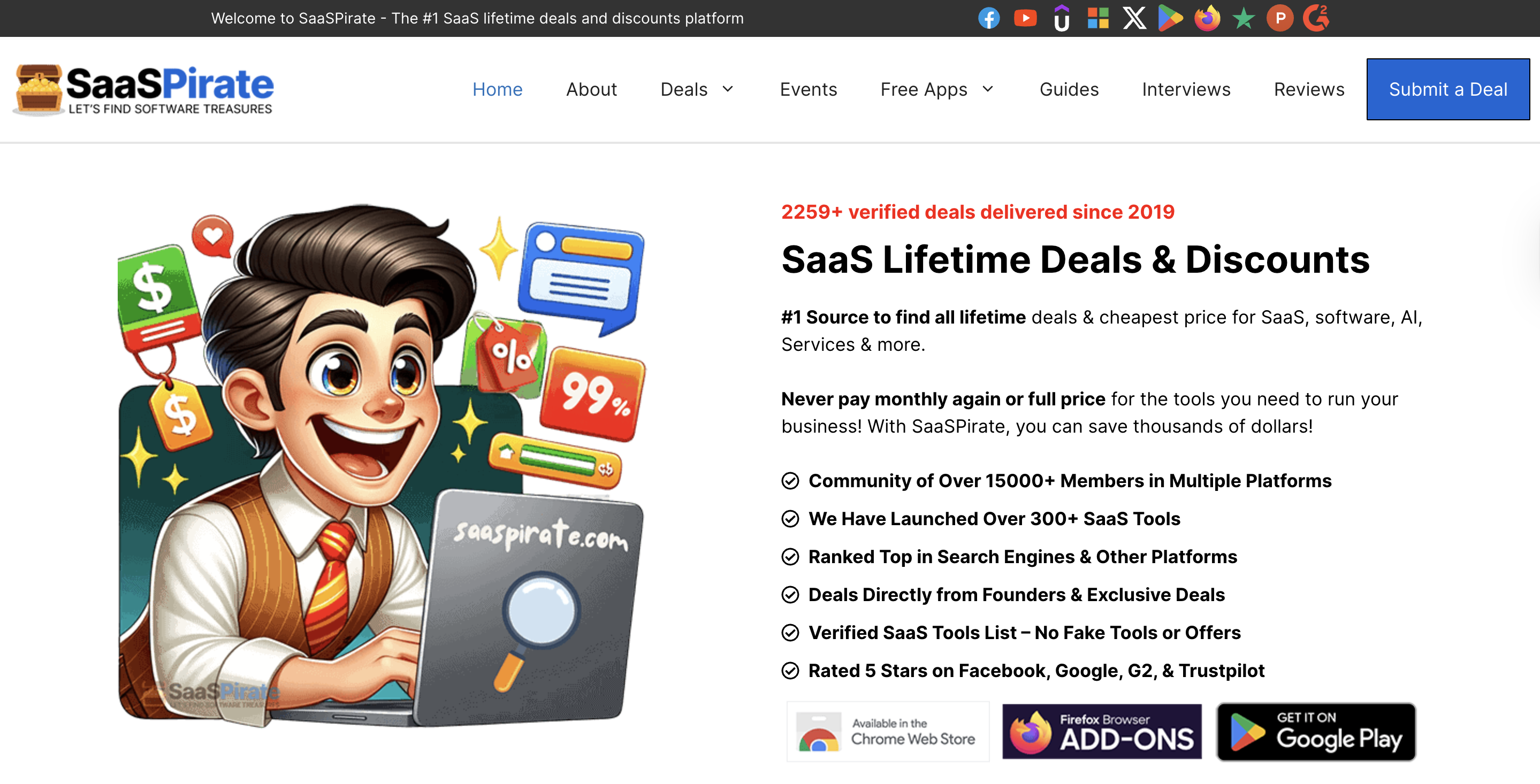This screenshot has height=784, width=1540.
Task: Expand the Free Apps dropdown chevron
Action: click(988, 89)
